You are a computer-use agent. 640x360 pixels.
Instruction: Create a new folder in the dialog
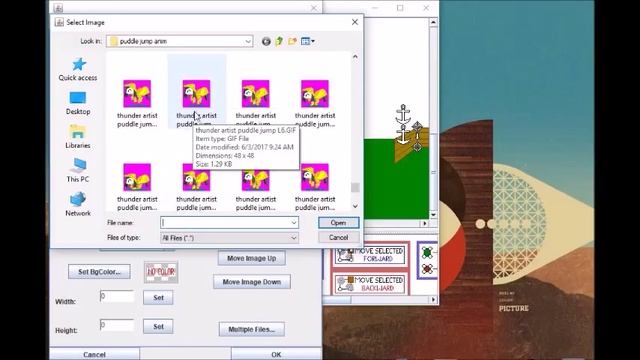(292, 41)
